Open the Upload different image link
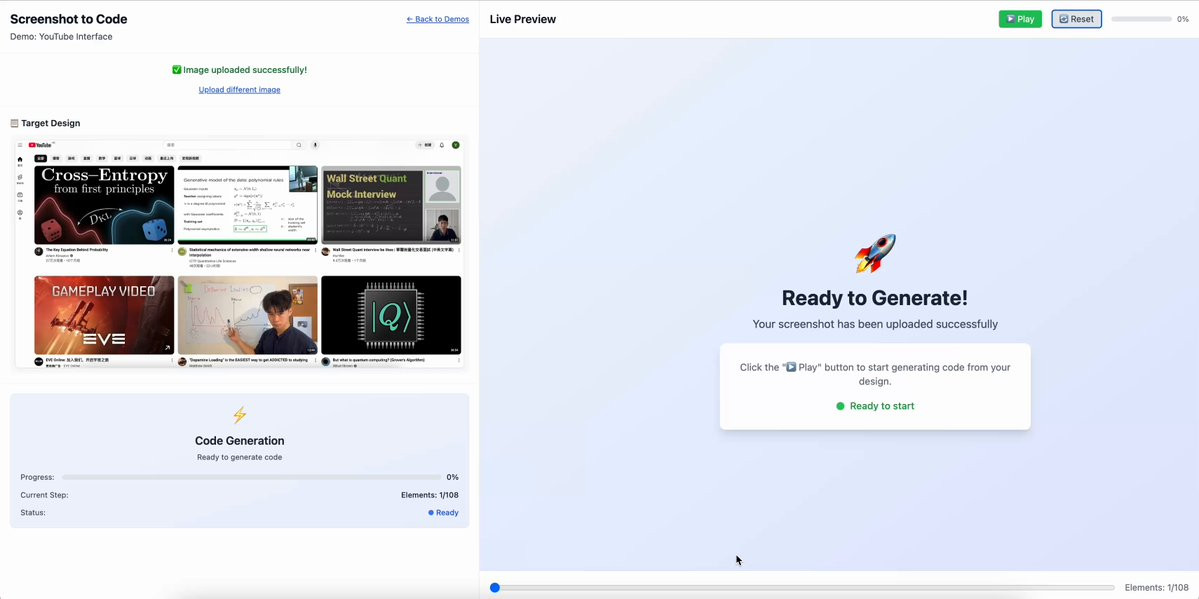Image resolution: width=1199 pixels, height=599 pixels. pos(239,90)
